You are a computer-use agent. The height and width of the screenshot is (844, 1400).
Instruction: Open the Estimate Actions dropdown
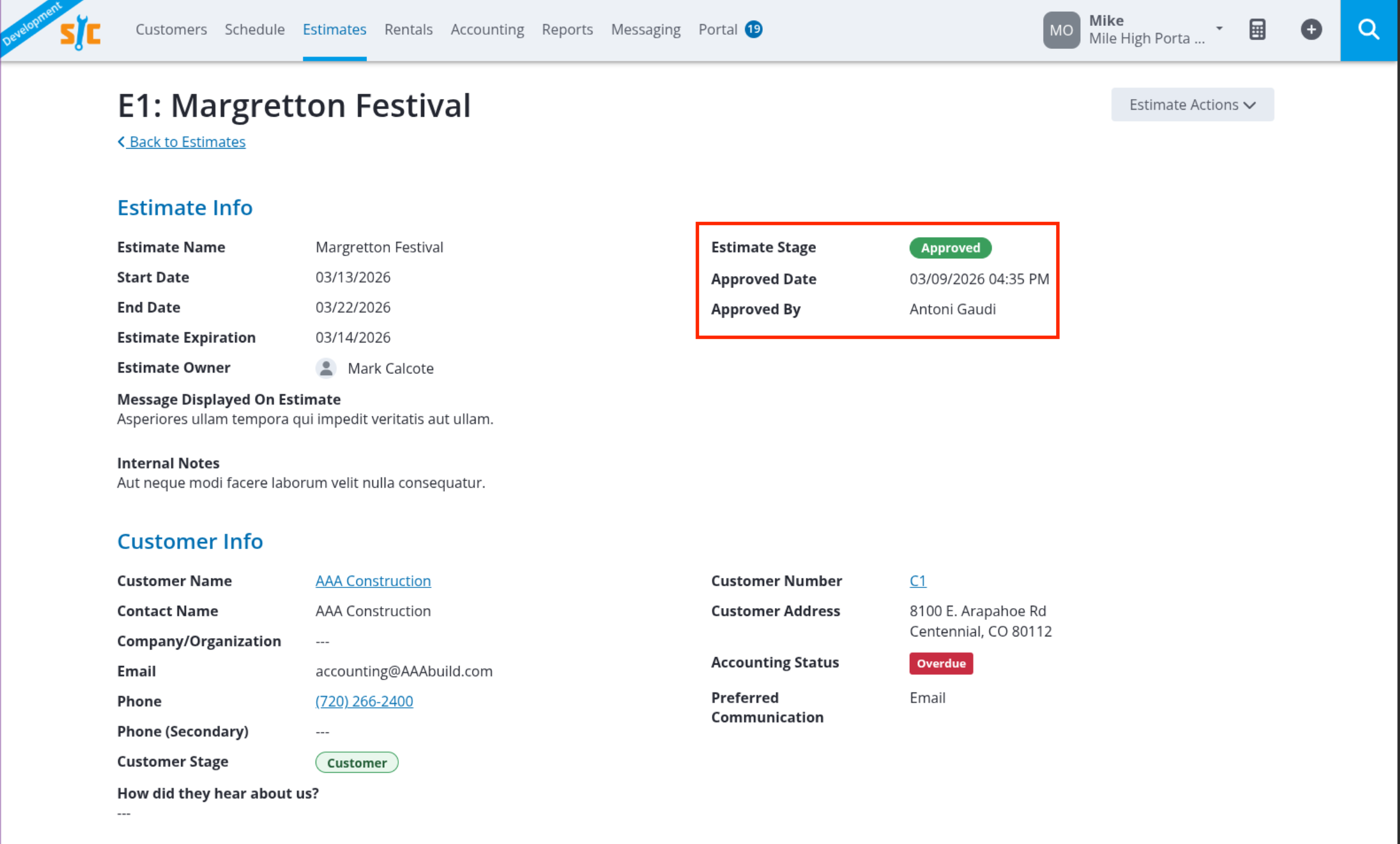pyautogui.click(x=1192, y=104)
